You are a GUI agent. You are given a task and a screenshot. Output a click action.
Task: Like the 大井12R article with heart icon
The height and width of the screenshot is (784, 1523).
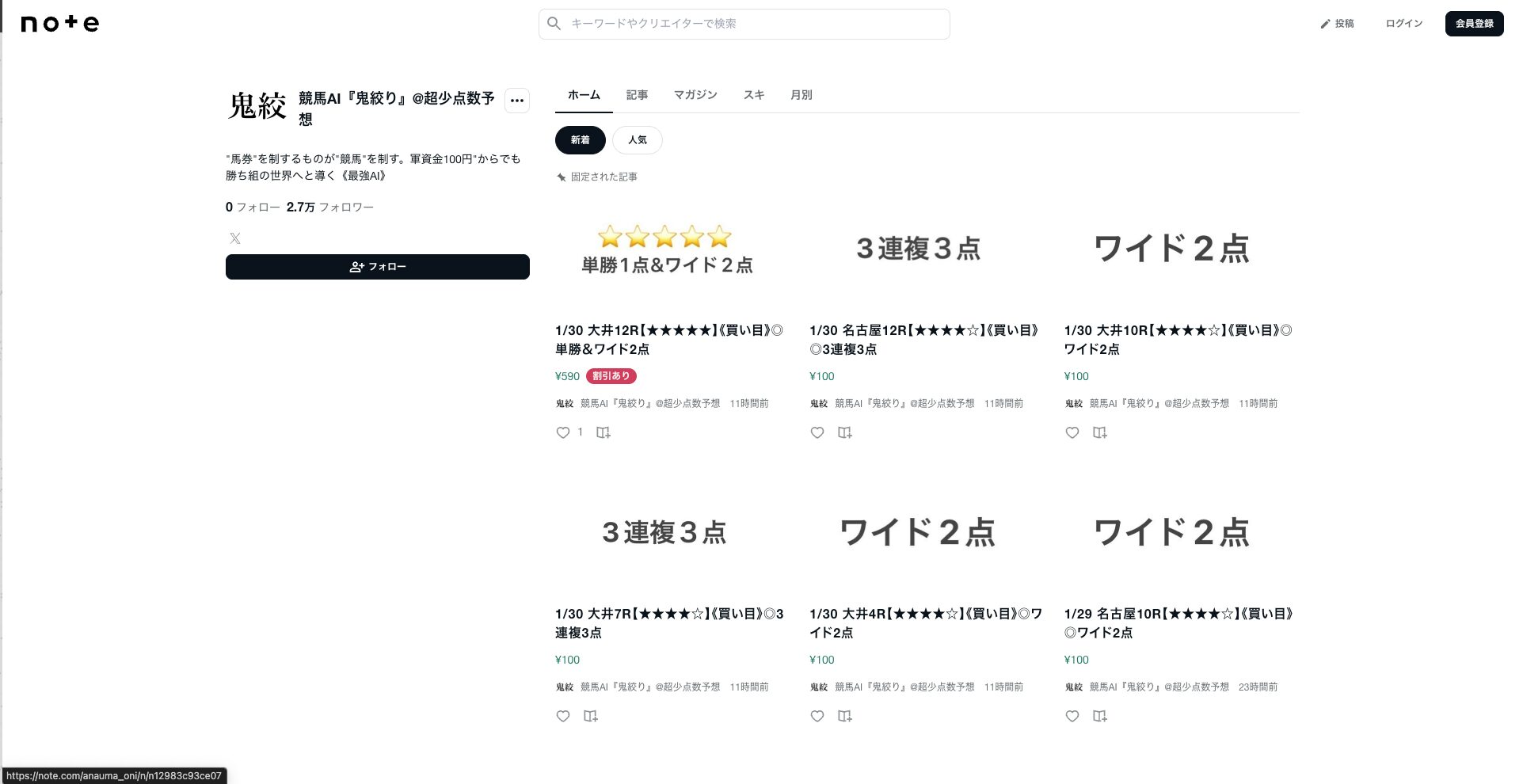(563, 432)
